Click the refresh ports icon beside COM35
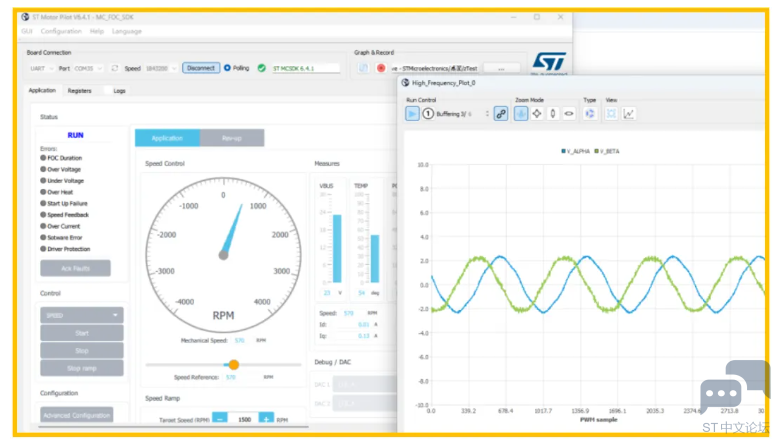Viewport: 779px width, 443px height. coord(115,68)
